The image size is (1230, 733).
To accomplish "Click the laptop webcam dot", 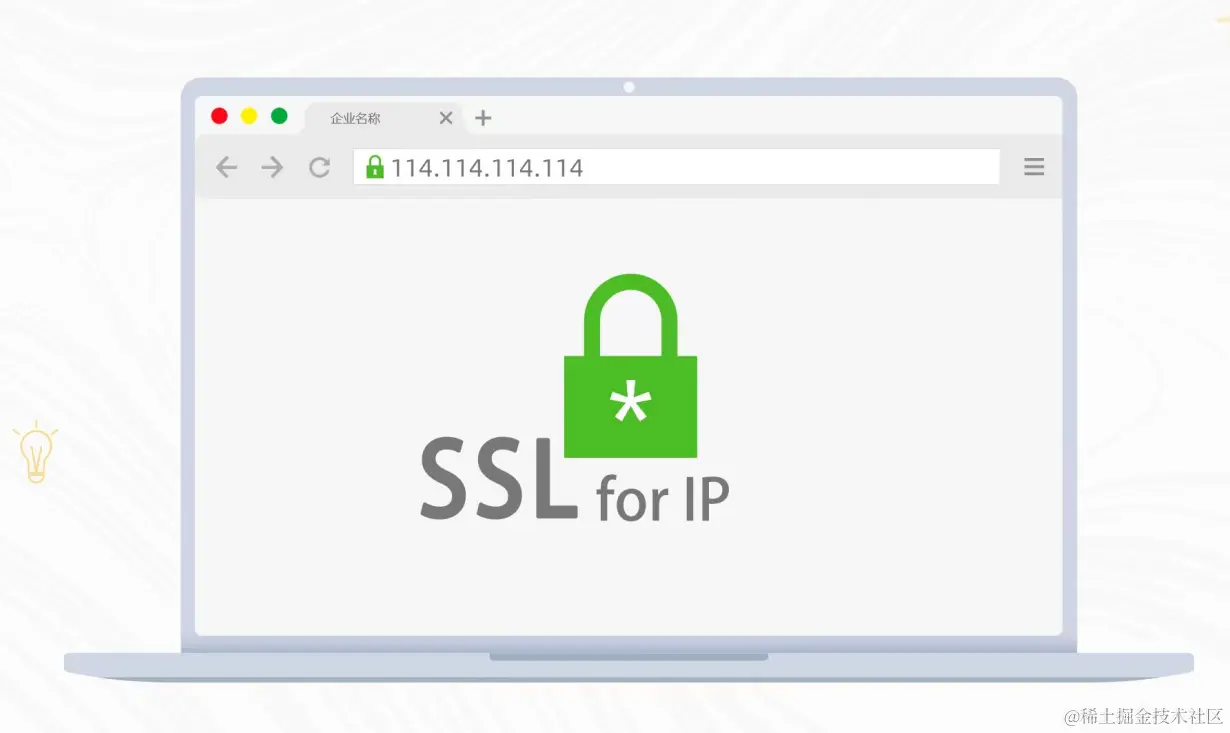I will click(629, 87).
